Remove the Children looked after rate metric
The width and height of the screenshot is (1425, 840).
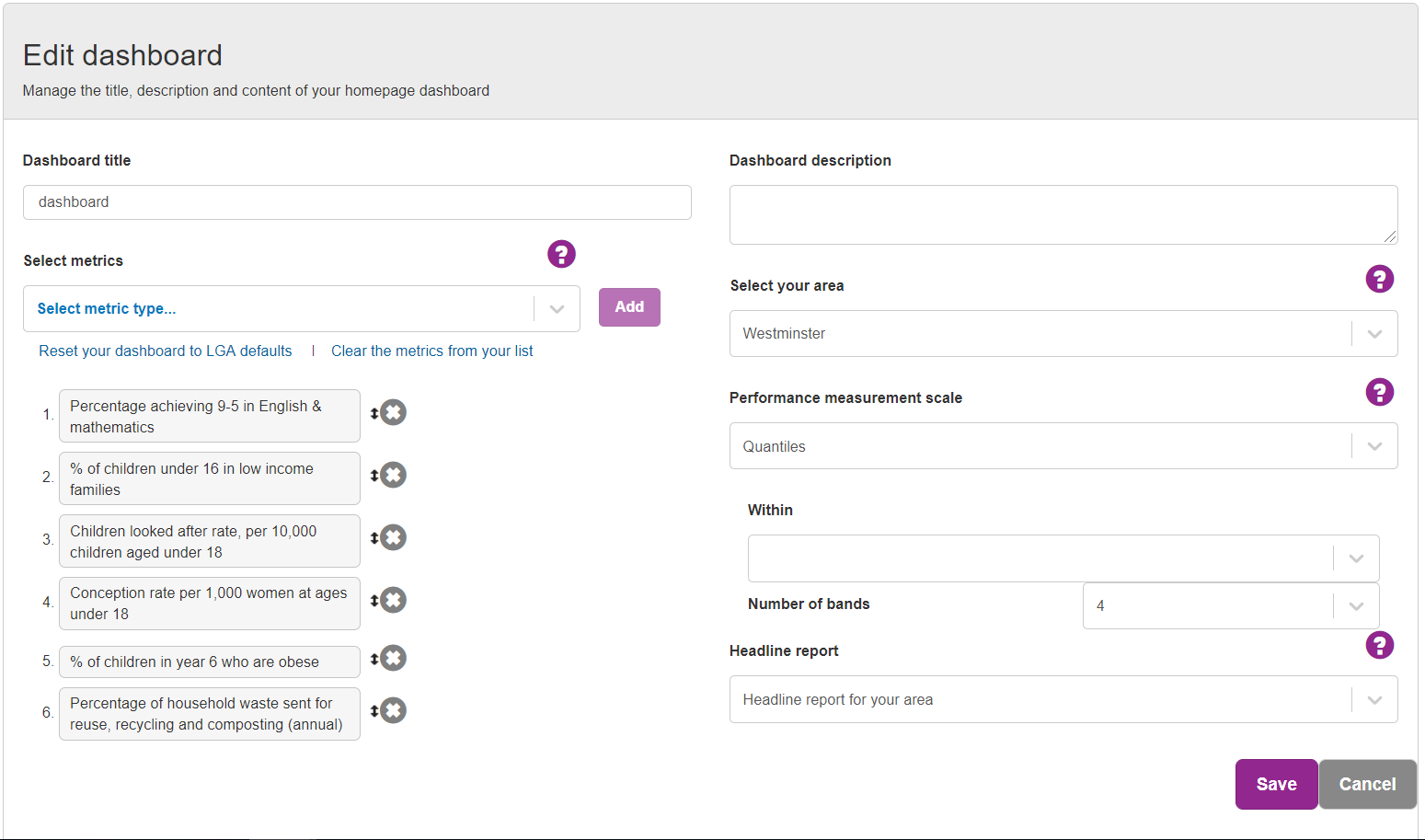(394, 538)
